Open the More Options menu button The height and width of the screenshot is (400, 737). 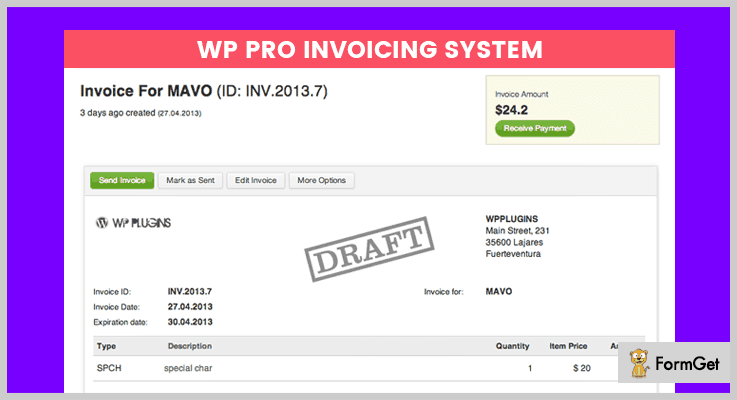point(321,180)
